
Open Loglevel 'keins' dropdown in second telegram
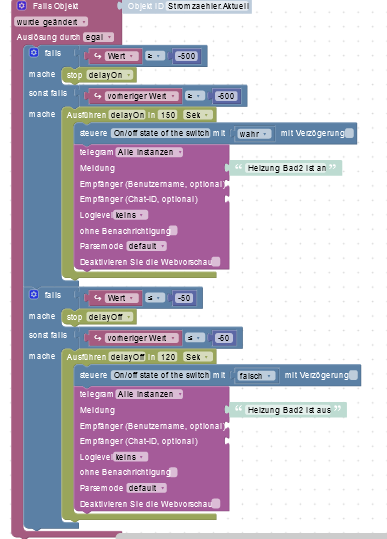[130, 457]
